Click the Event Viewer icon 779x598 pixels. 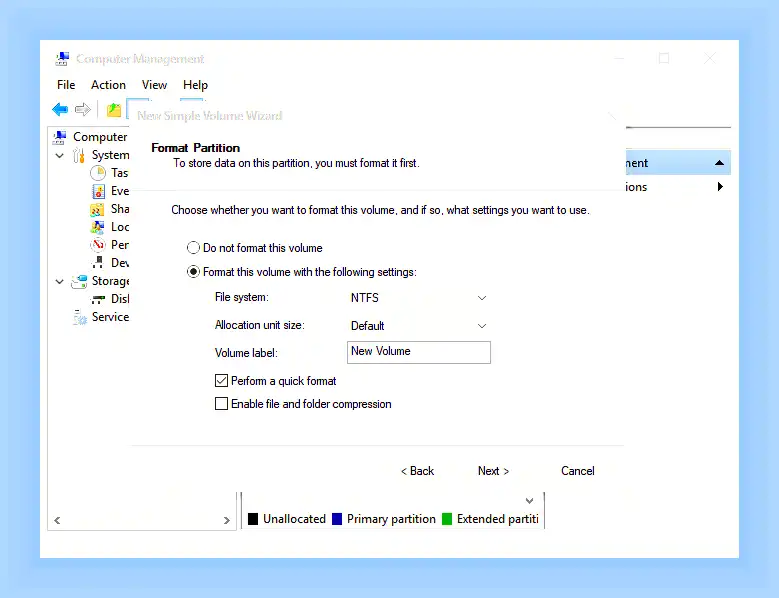point(98,191)
